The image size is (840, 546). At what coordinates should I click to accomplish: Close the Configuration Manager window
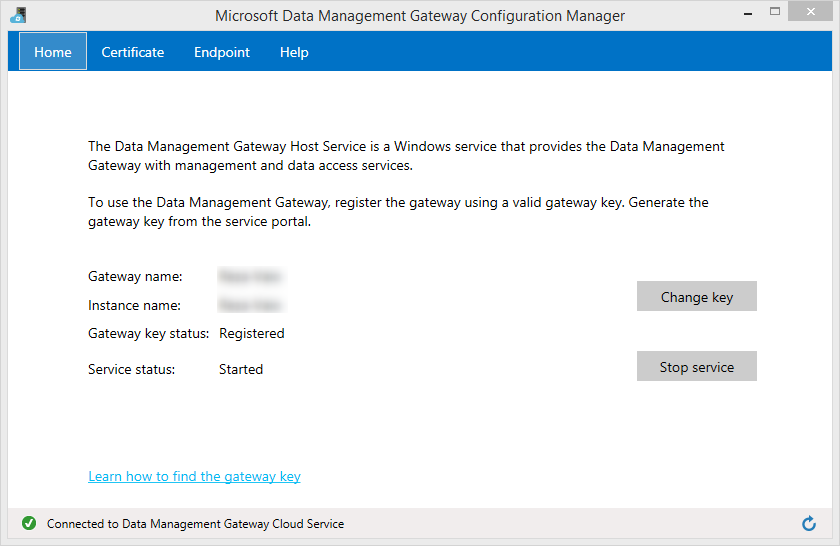coord(811,12)
